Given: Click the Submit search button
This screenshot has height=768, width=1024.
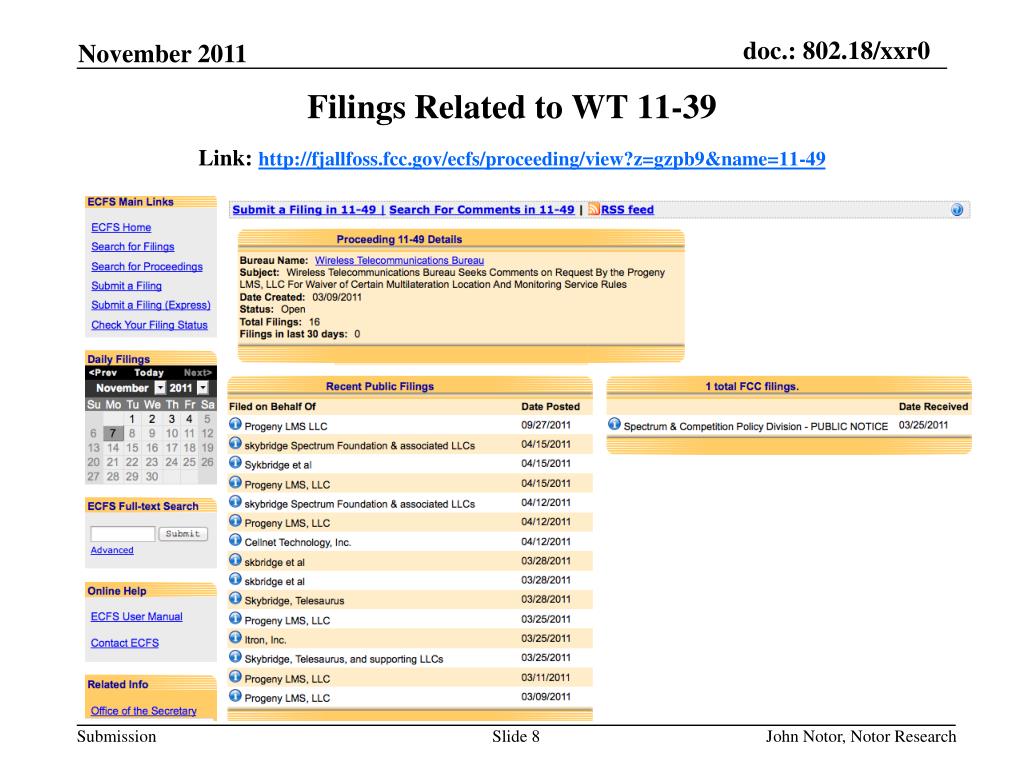Looking at the screenshot, I should (x=183, y=534).
